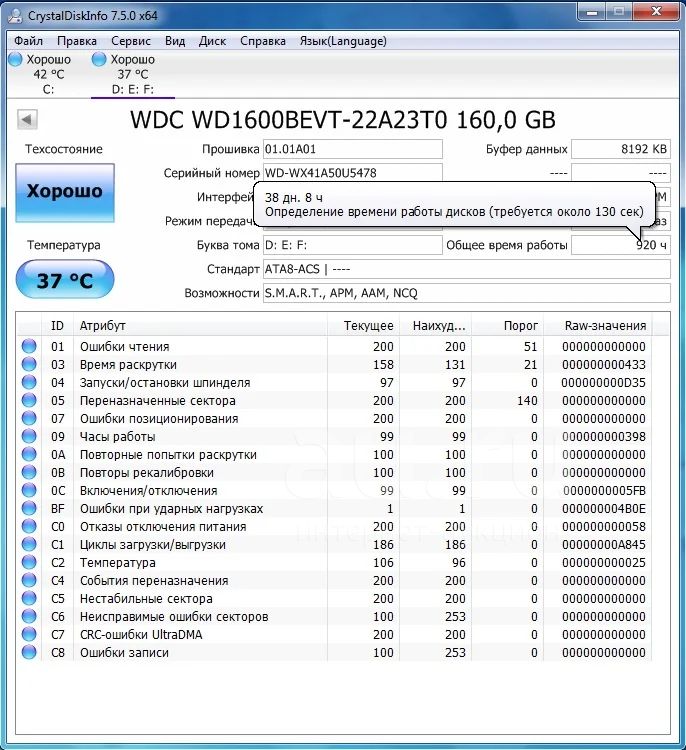Click the Текущее column header
686x750 pixels.
364,326
